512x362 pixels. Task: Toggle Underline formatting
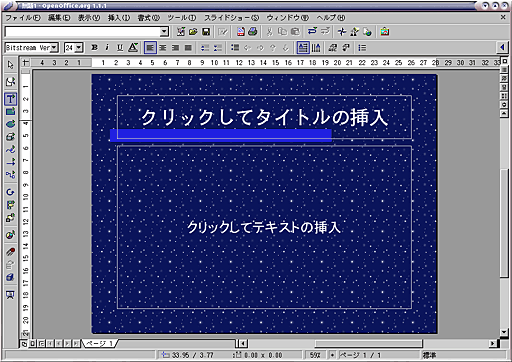120,48
